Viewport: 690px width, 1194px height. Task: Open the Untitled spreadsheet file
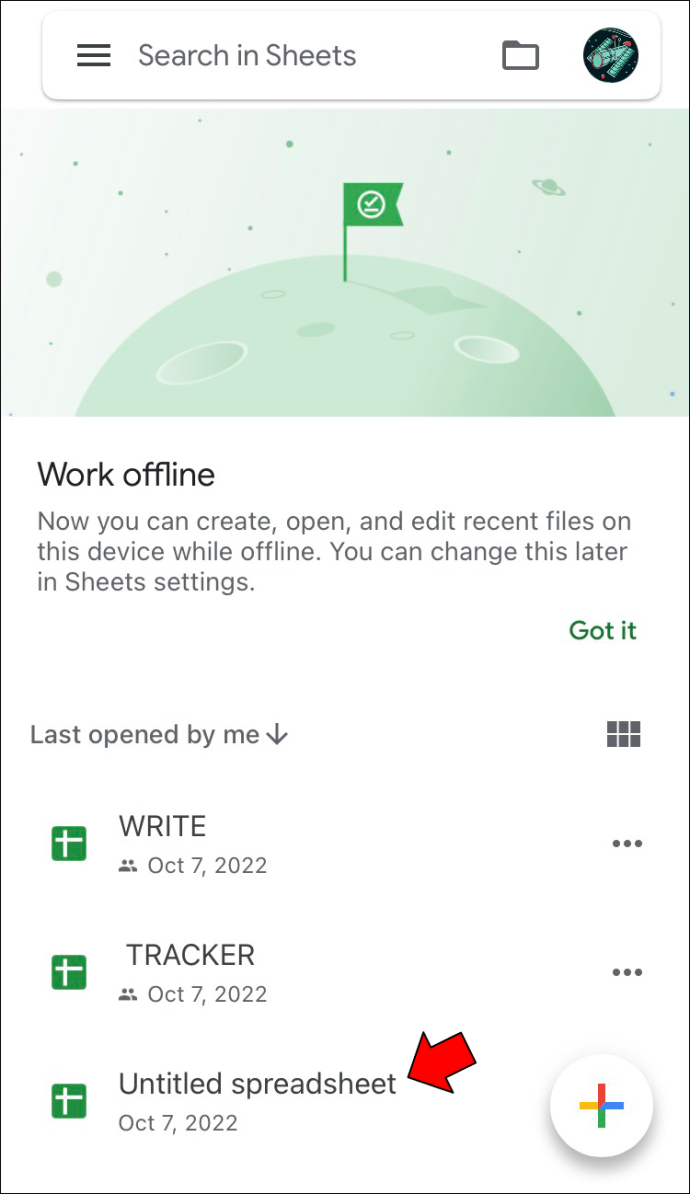(x=257, y=1084)
